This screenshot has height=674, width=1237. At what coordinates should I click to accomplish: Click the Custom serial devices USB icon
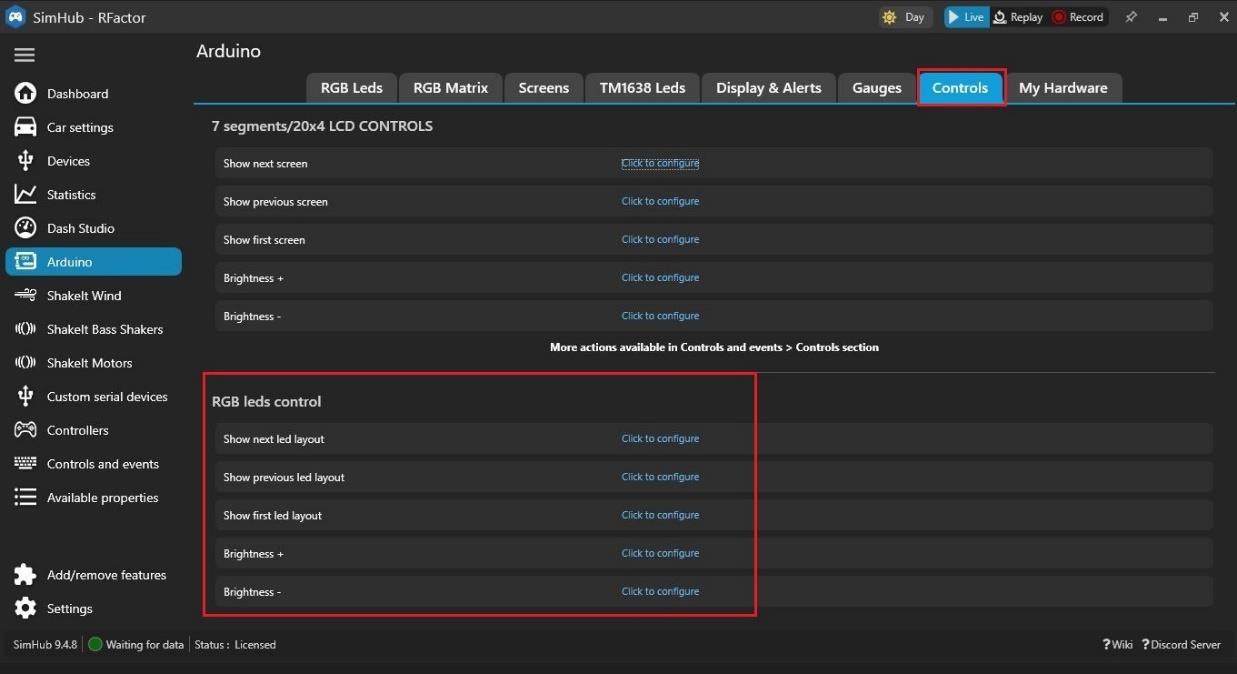26,396
